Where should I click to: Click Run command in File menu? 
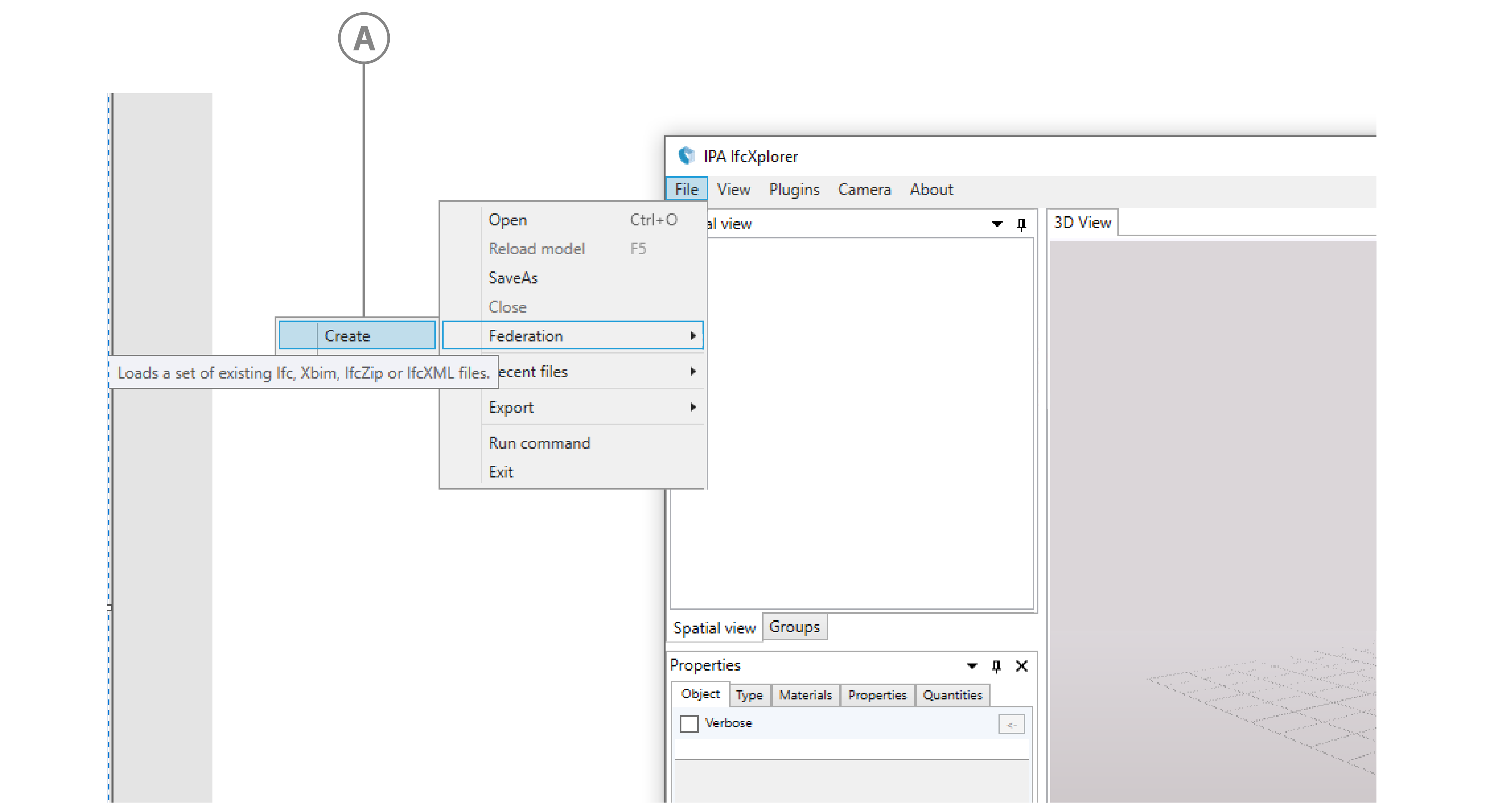(x=539, y=443)
